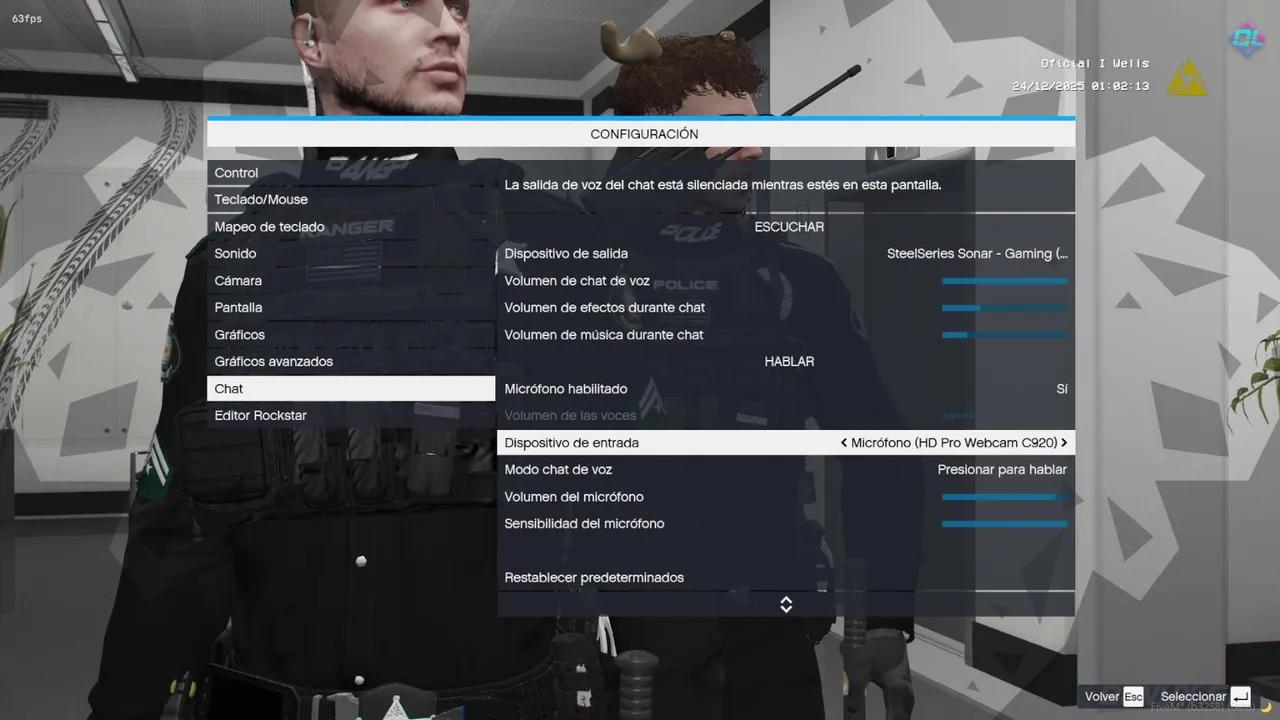
Task: Adjust the Volumen del micrófono slider
Action: tap(1005, 497)
